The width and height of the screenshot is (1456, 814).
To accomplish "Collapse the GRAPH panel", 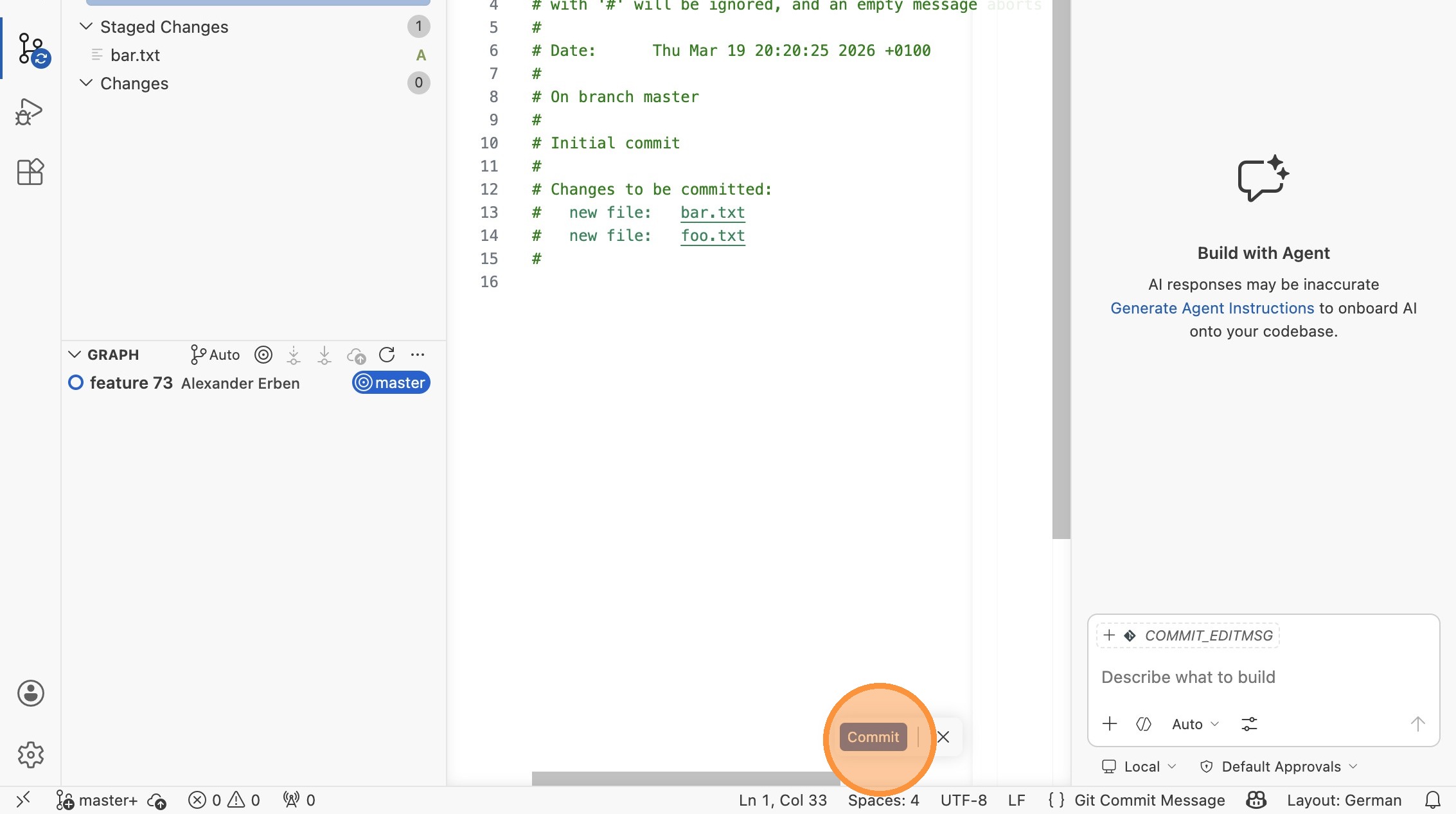I will point(75,355).
